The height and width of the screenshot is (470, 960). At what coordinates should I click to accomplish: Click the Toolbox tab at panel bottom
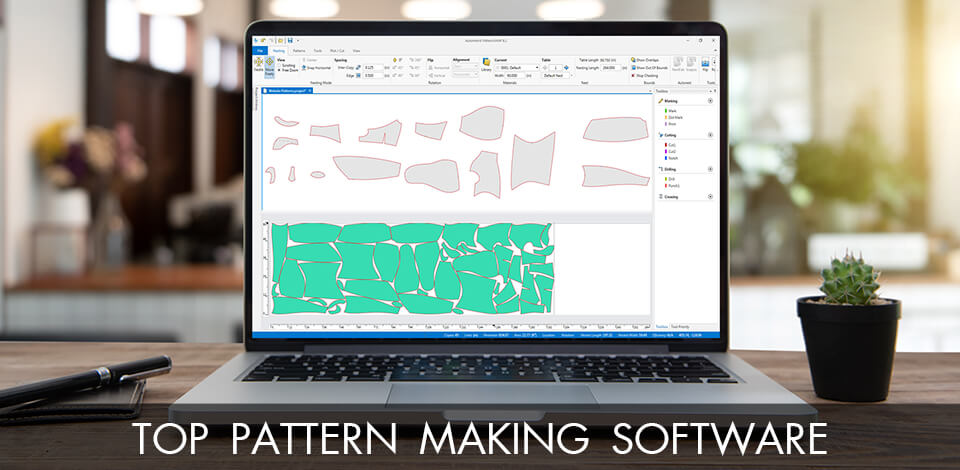pyautogui.click(x=662, y=326)
